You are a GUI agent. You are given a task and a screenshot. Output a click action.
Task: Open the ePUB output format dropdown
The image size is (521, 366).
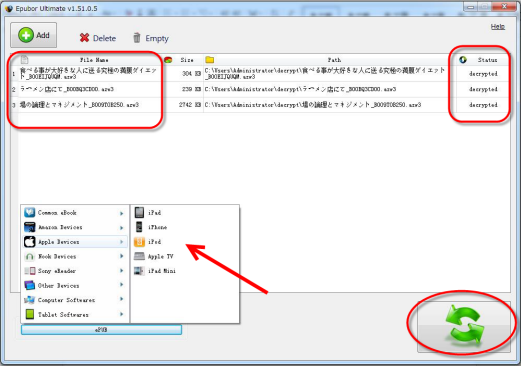tap(101, 330)
